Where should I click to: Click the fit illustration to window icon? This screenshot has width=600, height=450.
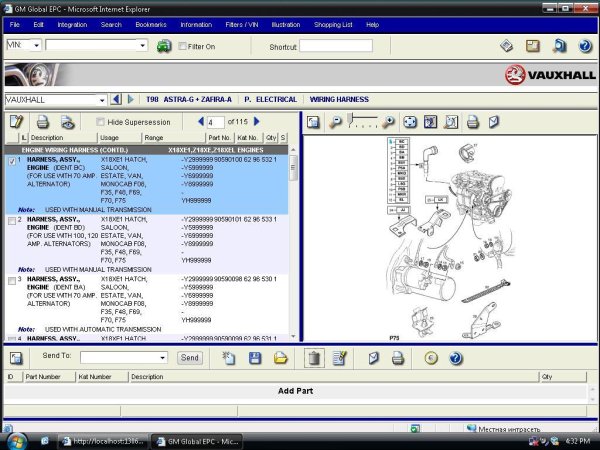[410, 122]
